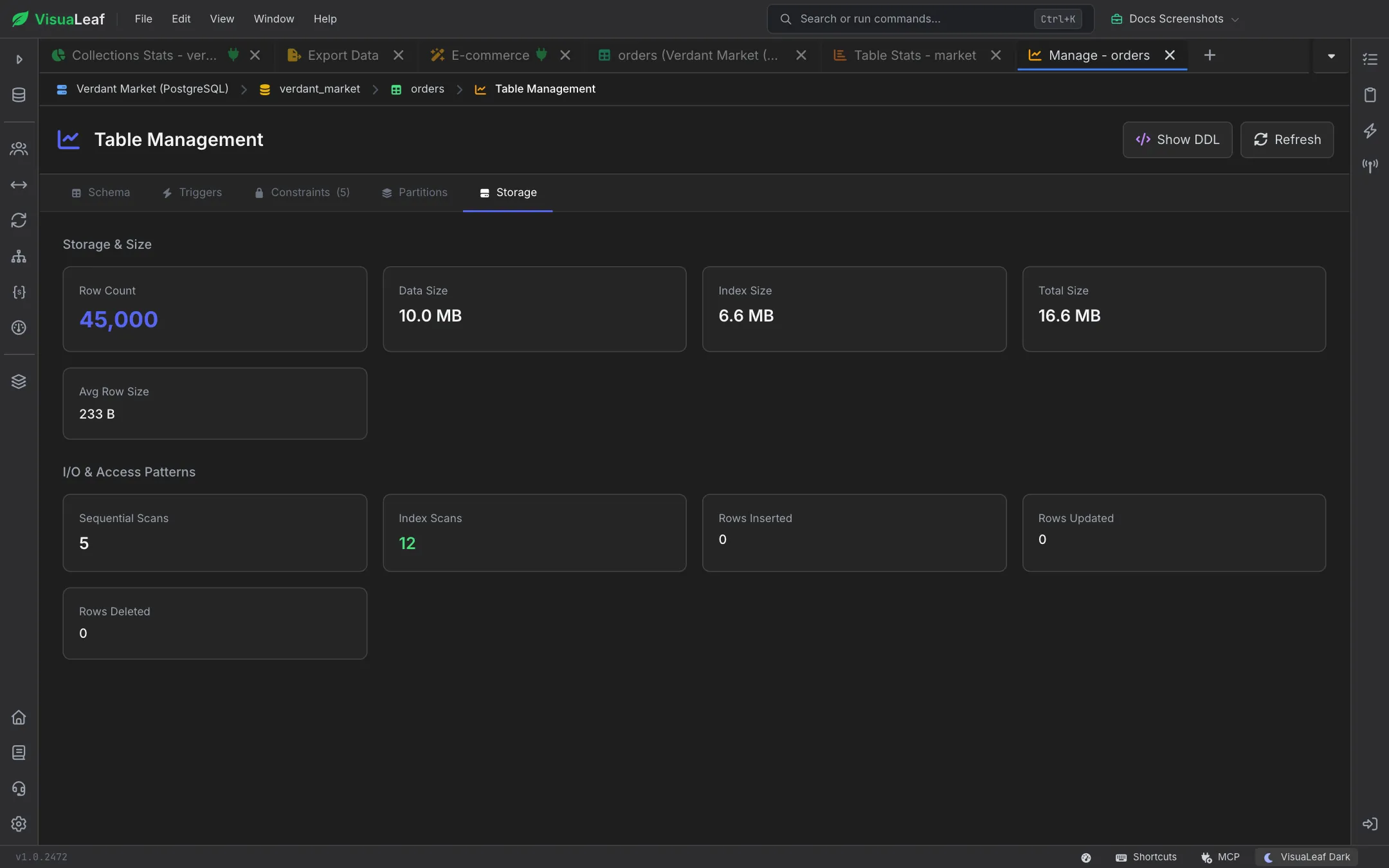Click the sync circular arrows sidebar icon
This screenshot has width=1389, height=868.
point(19,221)
